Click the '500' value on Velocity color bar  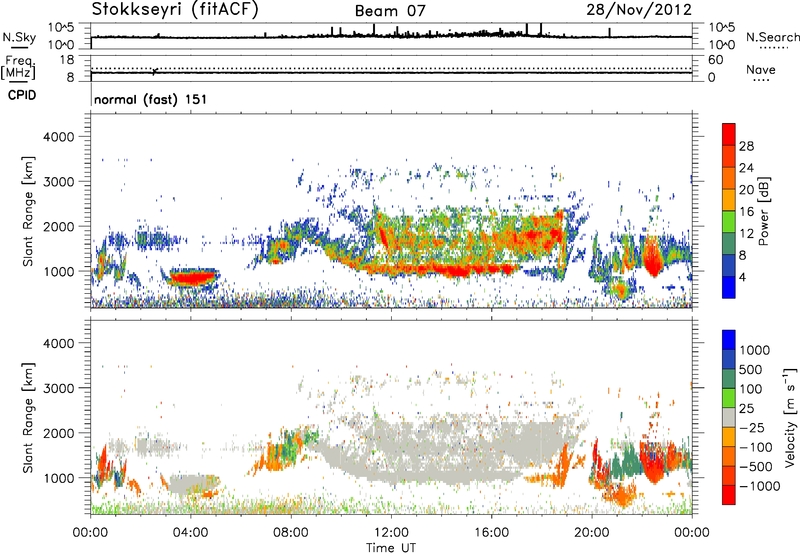751,370
